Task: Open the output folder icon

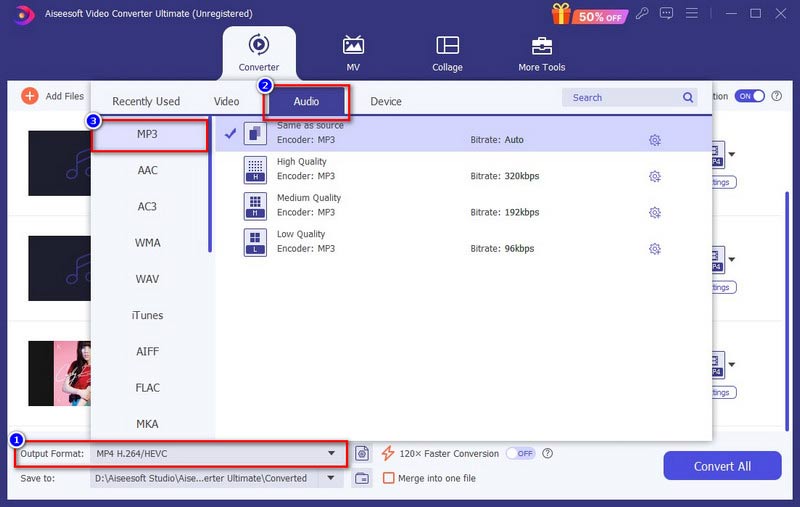Action: coord(362,478)
